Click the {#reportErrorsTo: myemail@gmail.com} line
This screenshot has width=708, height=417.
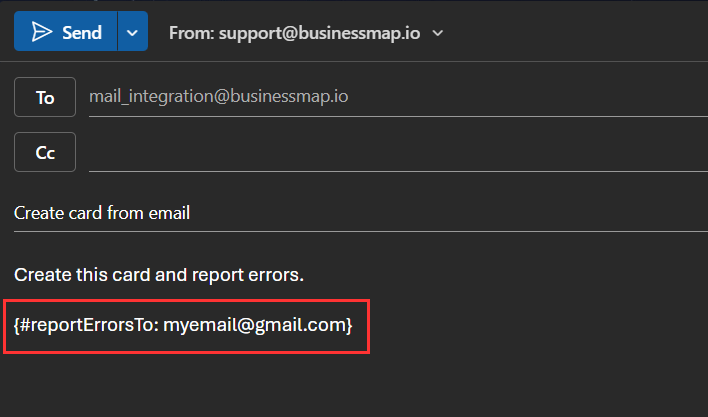(x=183, y=325)
